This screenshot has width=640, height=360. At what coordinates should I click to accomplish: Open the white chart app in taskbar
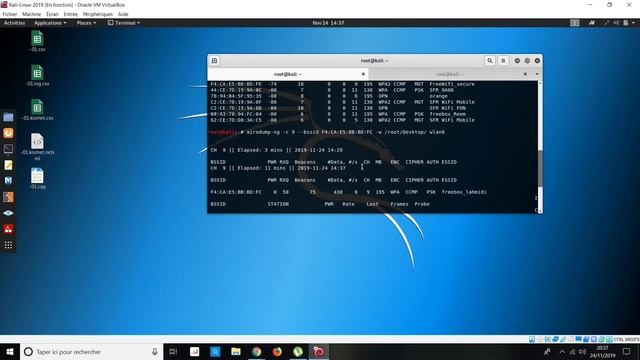[x=194, y=351]
